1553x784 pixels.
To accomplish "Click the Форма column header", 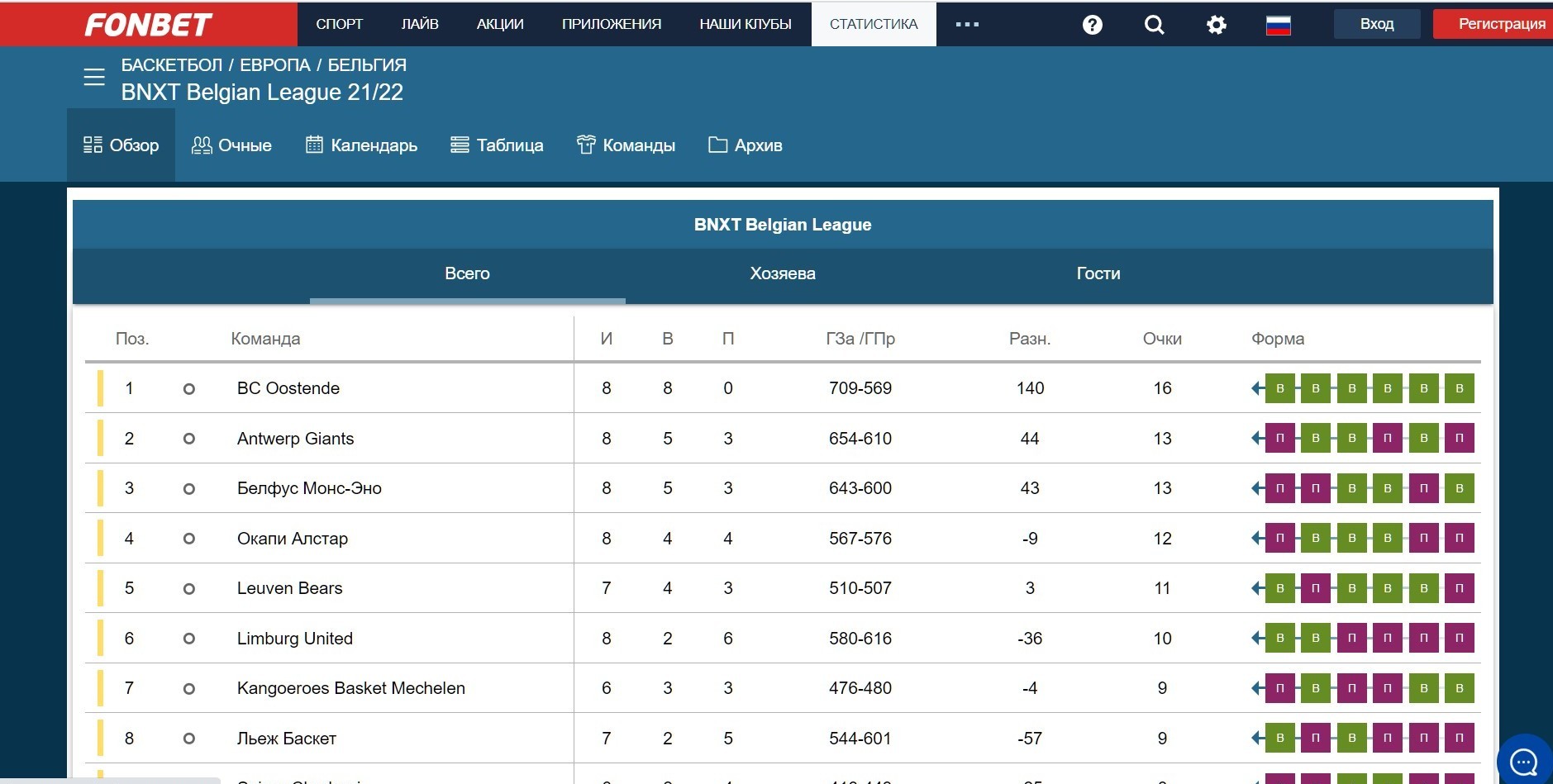I will [1278, 339].
